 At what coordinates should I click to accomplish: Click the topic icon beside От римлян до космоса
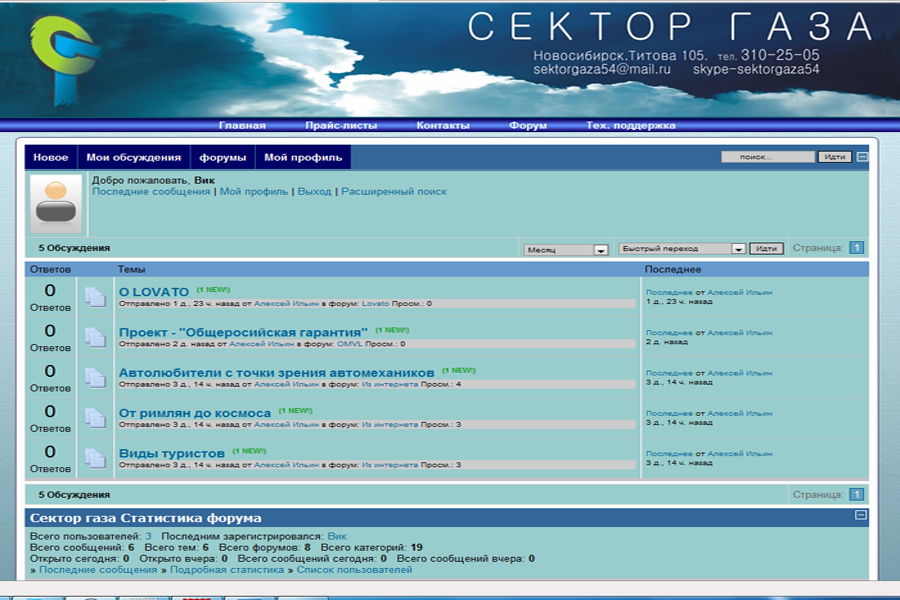(95, 418)
